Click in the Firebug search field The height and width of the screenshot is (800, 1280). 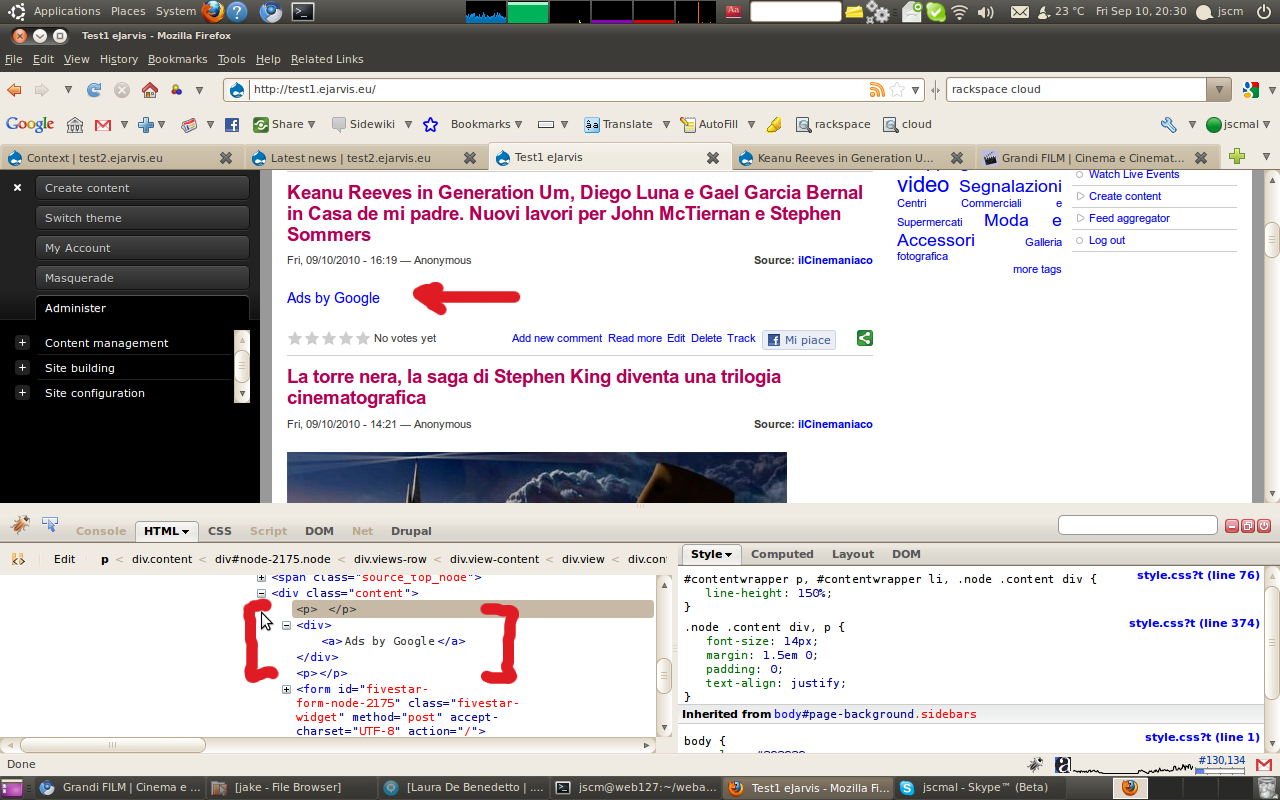(x=1137, y=526)
